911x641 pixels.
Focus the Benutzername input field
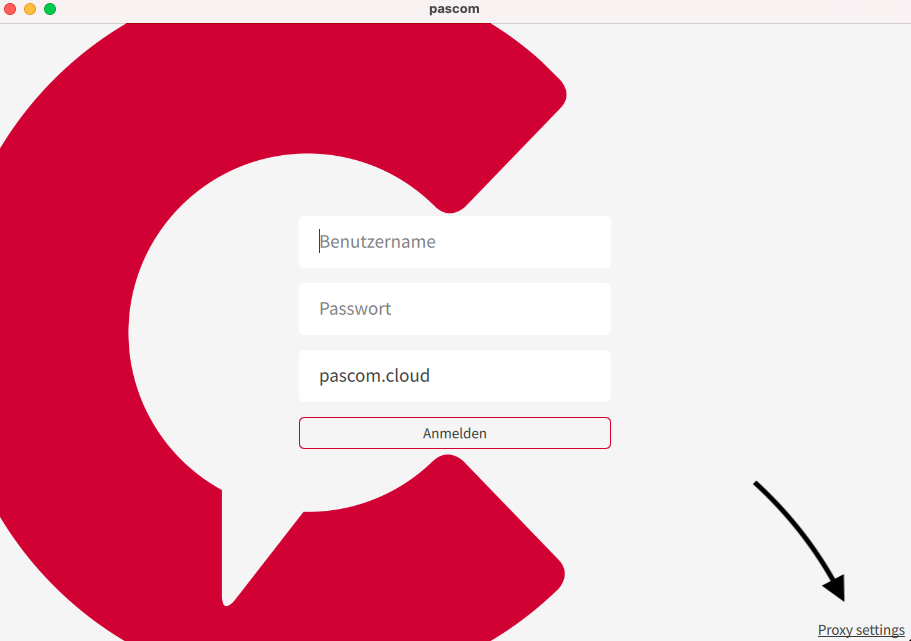[x=454, y=242]
